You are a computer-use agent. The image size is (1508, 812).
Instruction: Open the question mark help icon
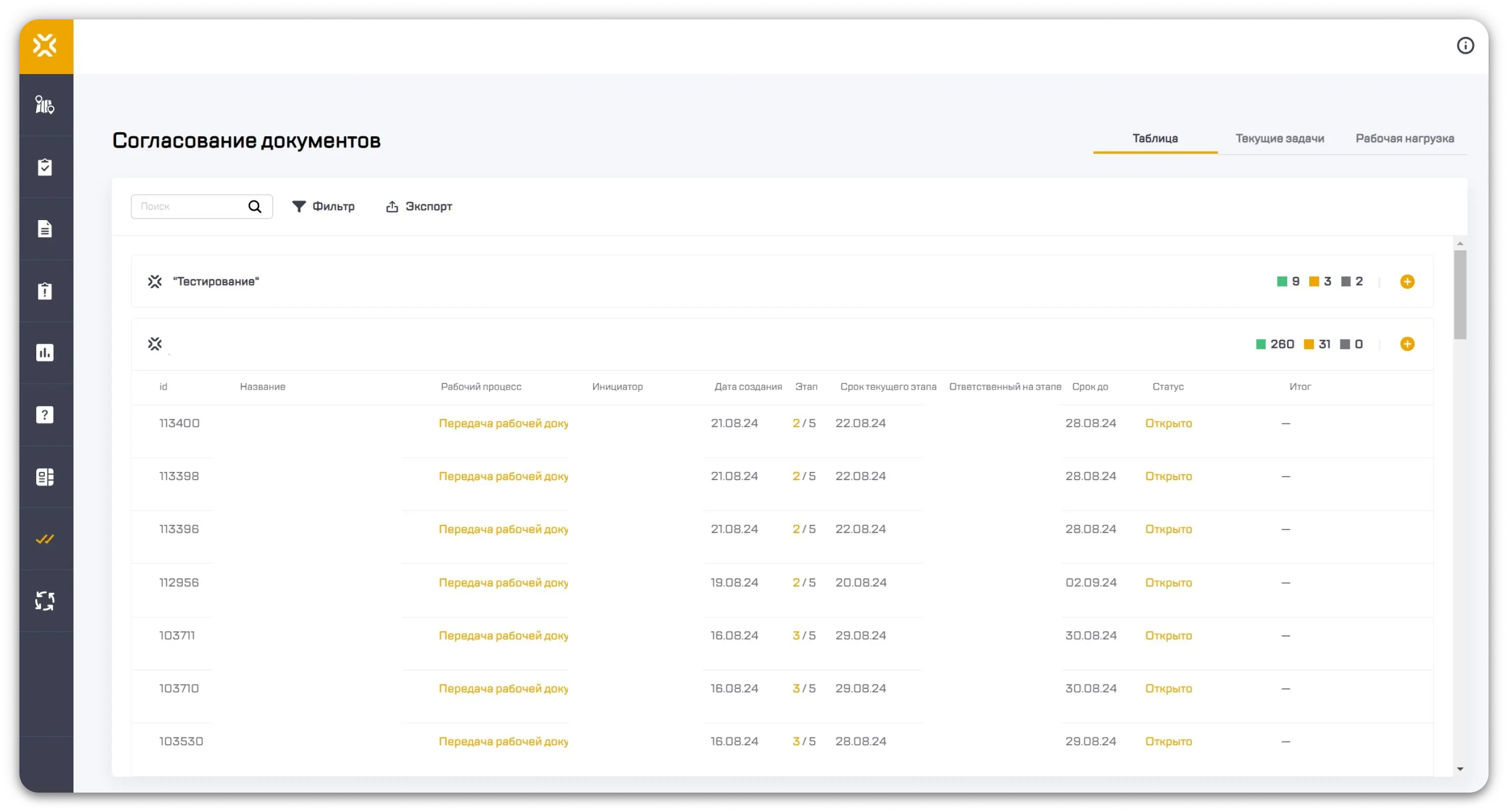45,415
